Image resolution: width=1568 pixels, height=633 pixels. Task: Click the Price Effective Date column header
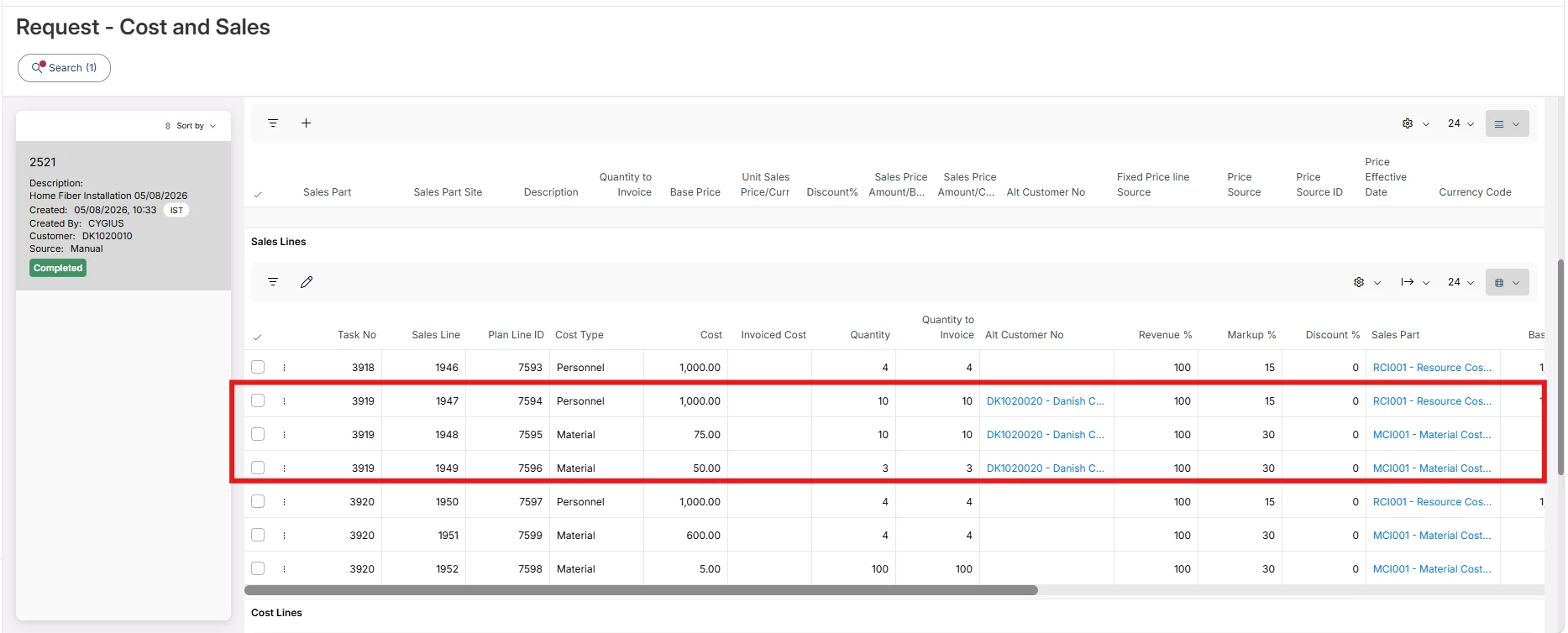[1386, 177]
